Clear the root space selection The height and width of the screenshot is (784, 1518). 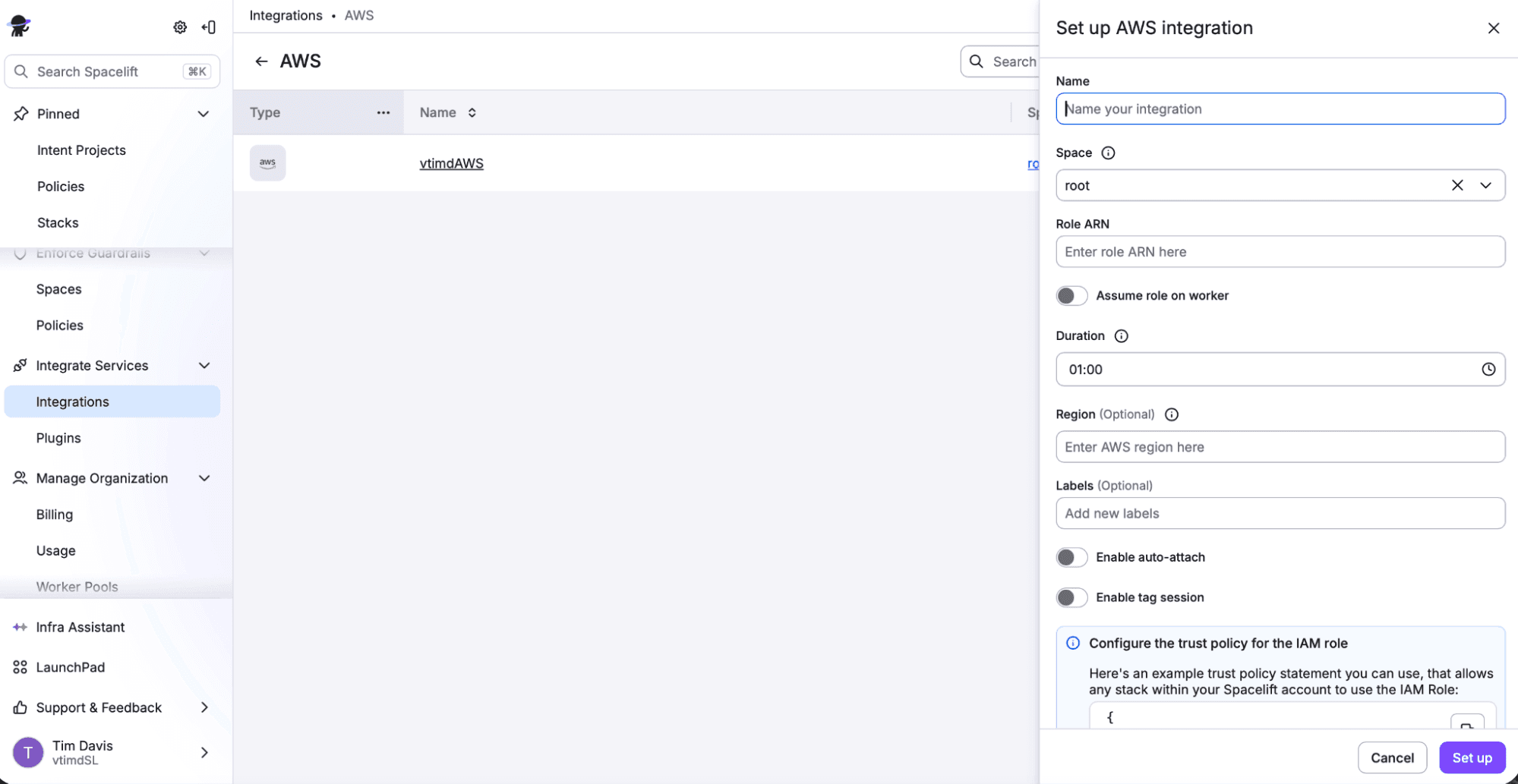[1457, 185]
